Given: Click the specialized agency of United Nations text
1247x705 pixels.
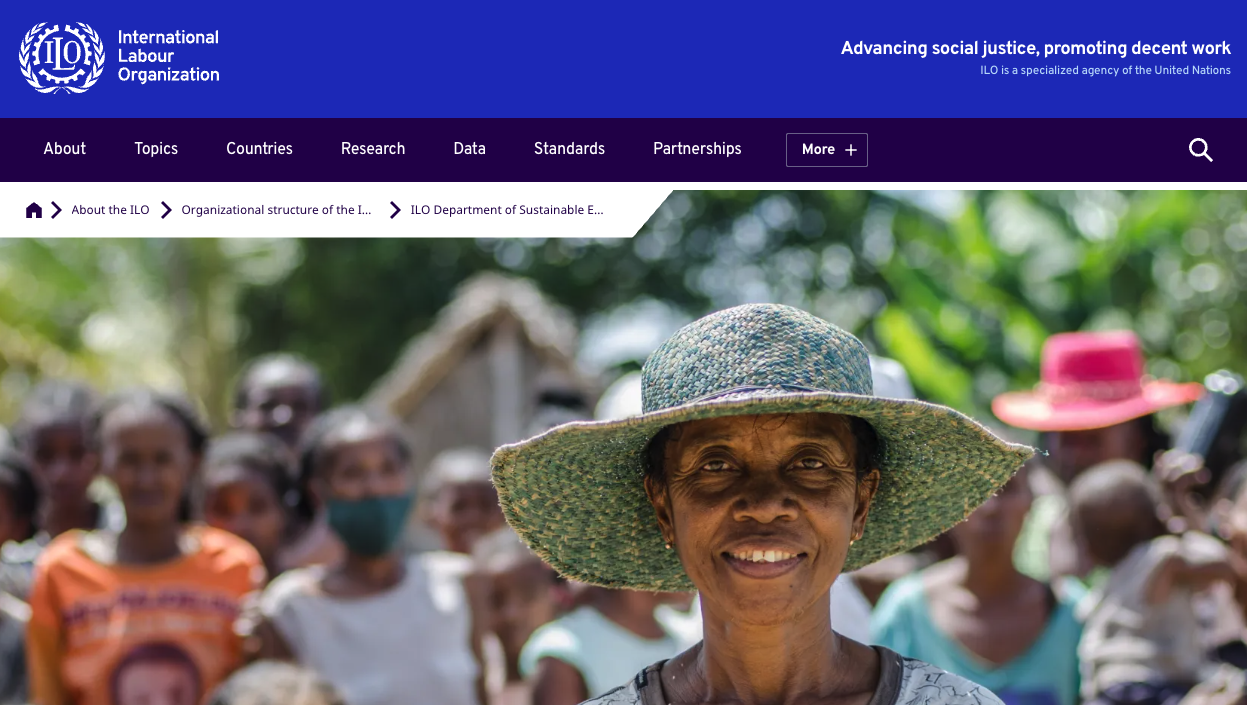Looking at the screenshot, I should click(1105, 71).
